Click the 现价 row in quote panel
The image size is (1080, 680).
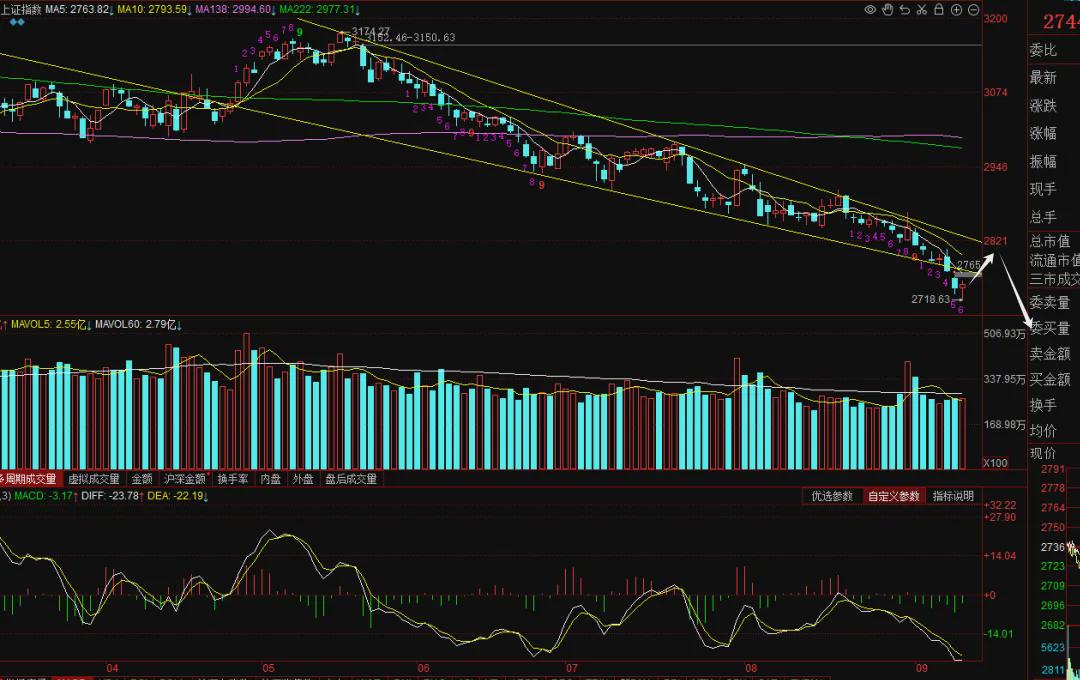point(1043,453)
